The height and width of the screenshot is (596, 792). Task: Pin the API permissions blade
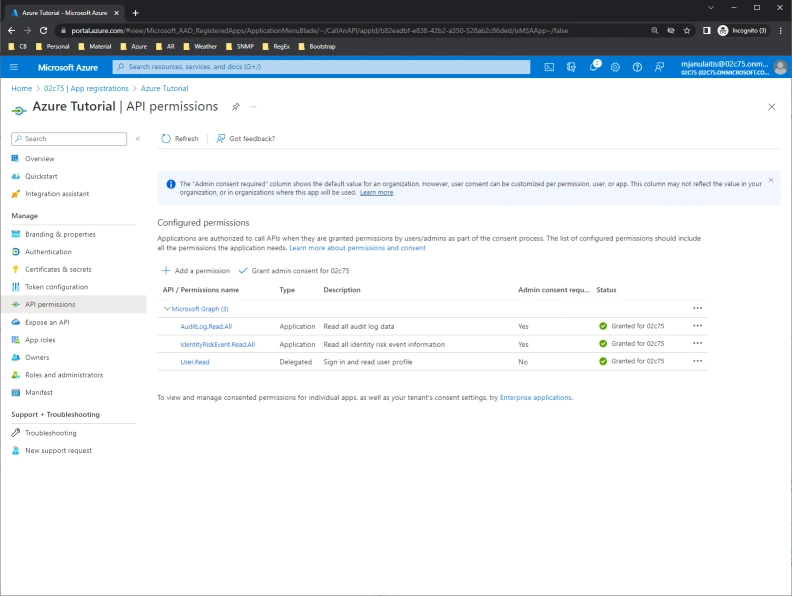(x=235, y=107)
